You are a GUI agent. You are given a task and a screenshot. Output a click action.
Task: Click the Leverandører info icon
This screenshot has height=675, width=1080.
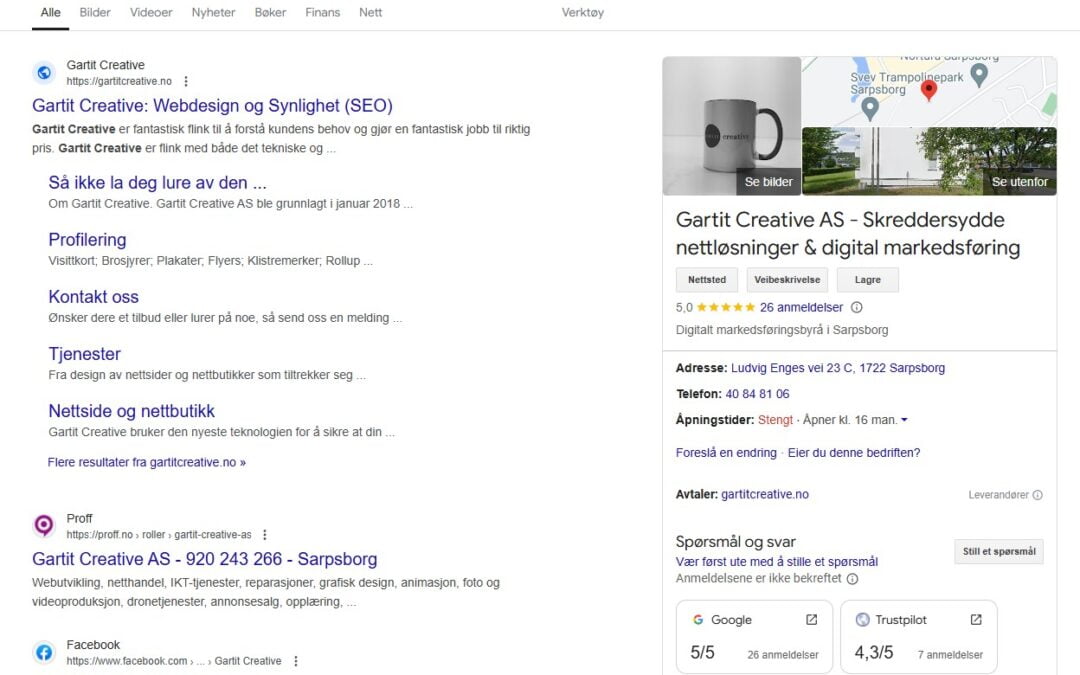tap(1038, 494)
